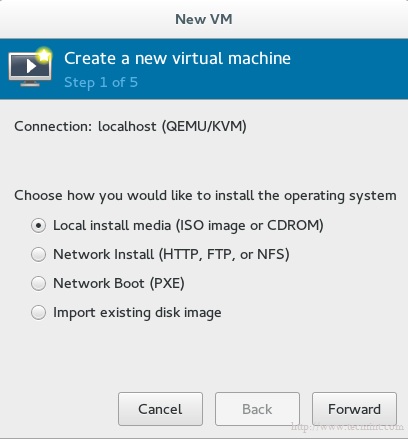Click the tecmint.com watermark link
408x439 pixels.
click(347, 426)
